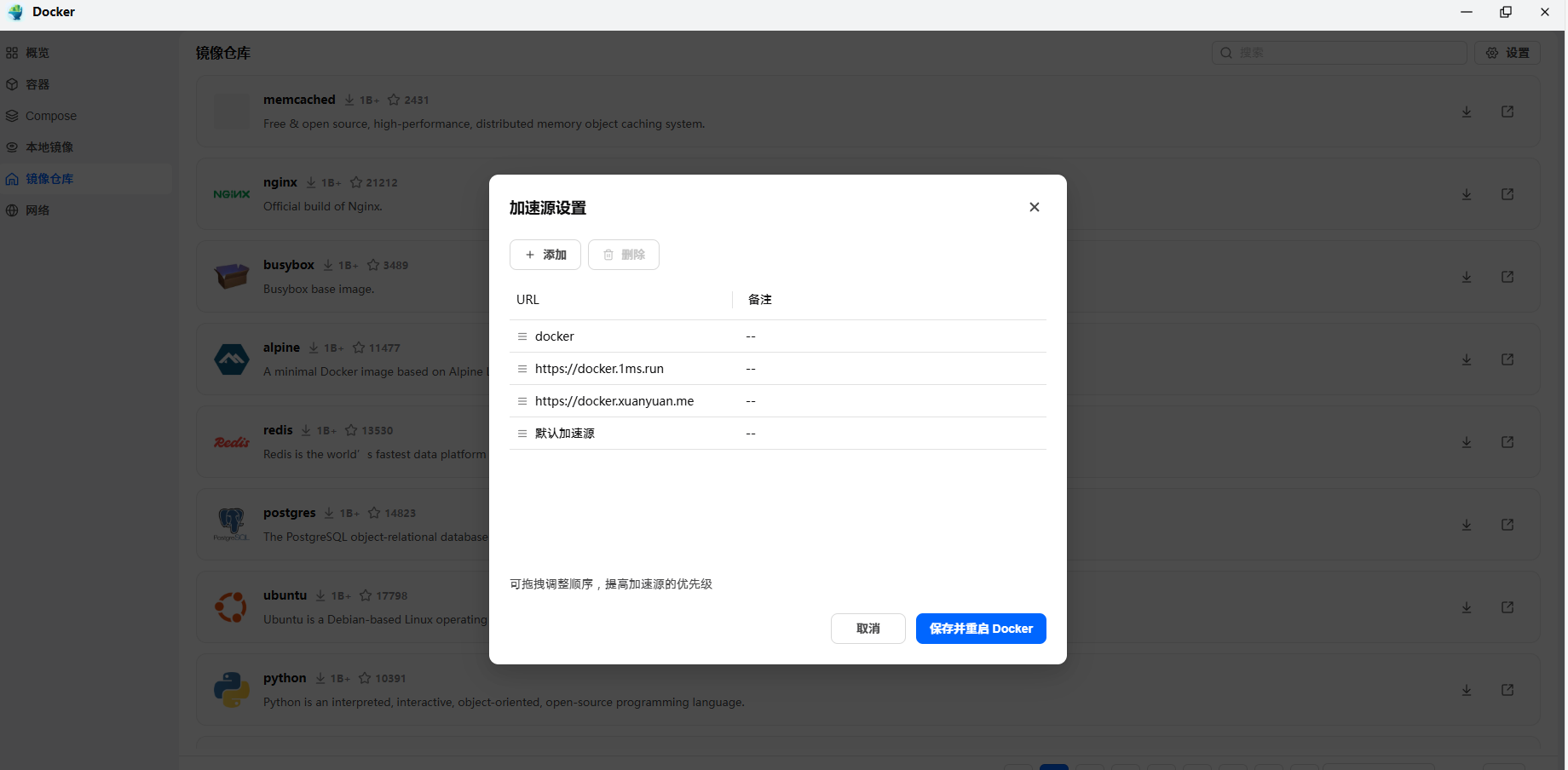This screenshot has height=770, width=1568.
Task: Open memcached via its external link icon
Action: coord(1507,112)
